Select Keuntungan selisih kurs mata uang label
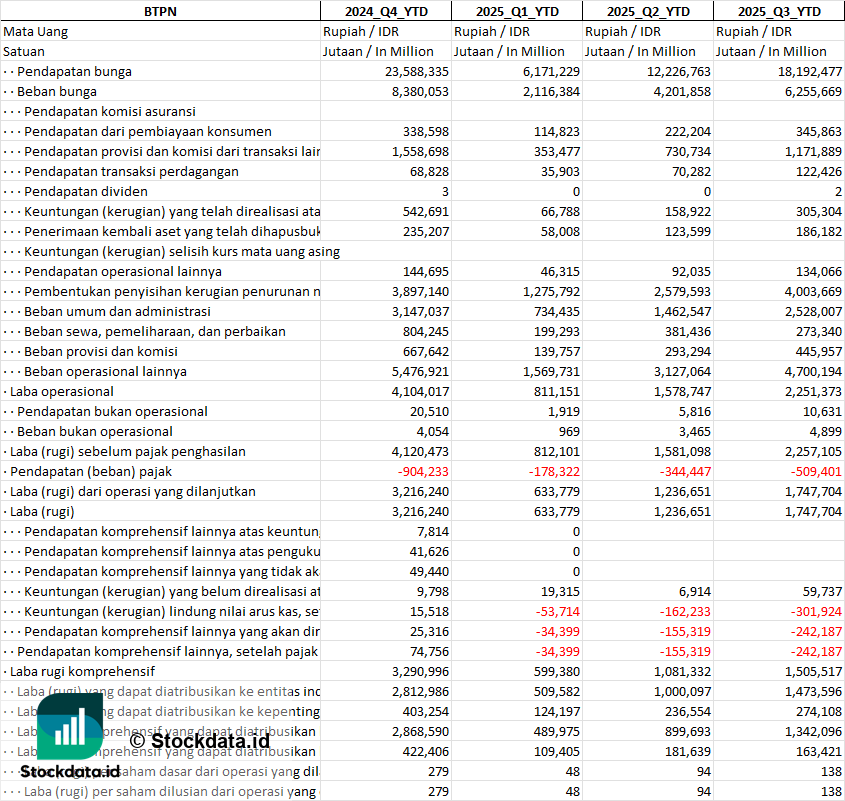Viewport: 845px width, 801px height. (182, 251)
